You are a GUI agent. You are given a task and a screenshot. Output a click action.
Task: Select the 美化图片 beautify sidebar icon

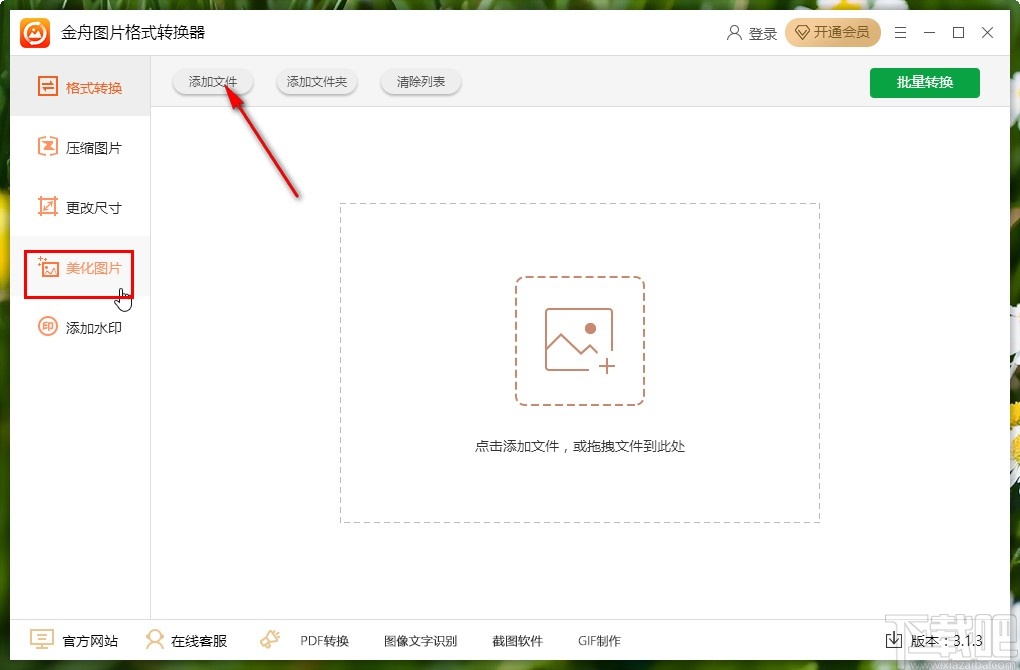pyautogui.click(x=46, y=267)
